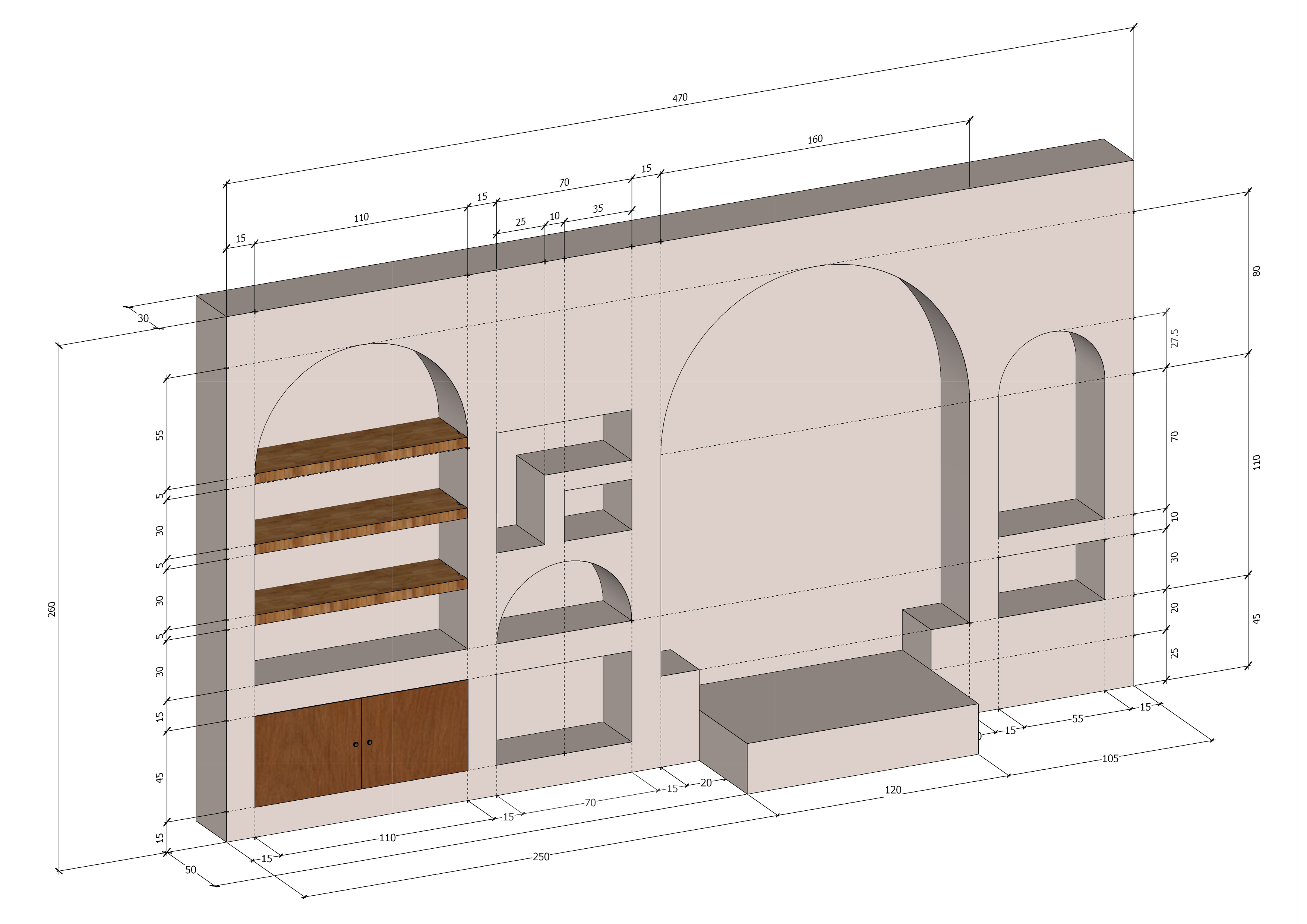Click the 35 dimension label at the top
The image size is (1307, 924).
(x=598, y=209)
